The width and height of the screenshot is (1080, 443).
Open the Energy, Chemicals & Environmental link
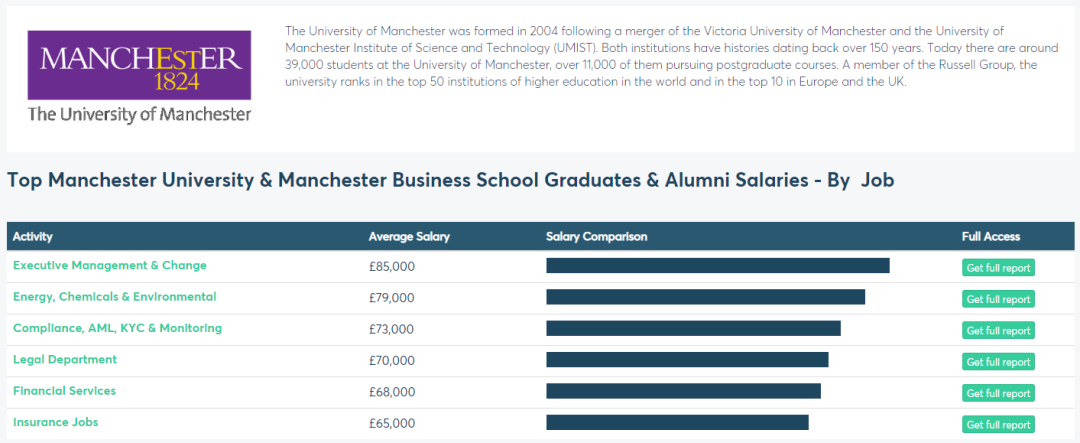(114, 297)
